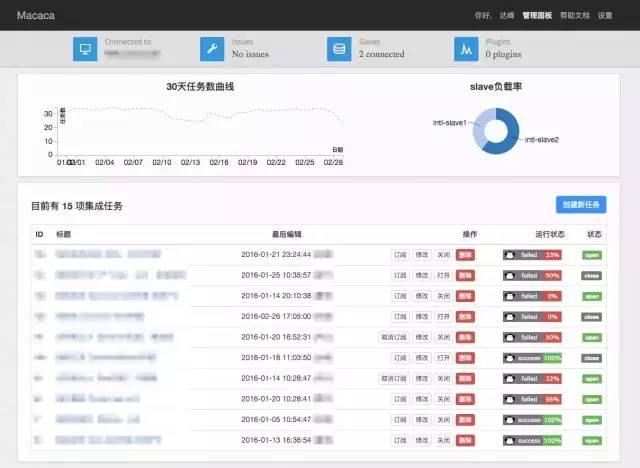Click failed 0% badge in 2016-01-14 20:10:38 row

click(532, 296)
